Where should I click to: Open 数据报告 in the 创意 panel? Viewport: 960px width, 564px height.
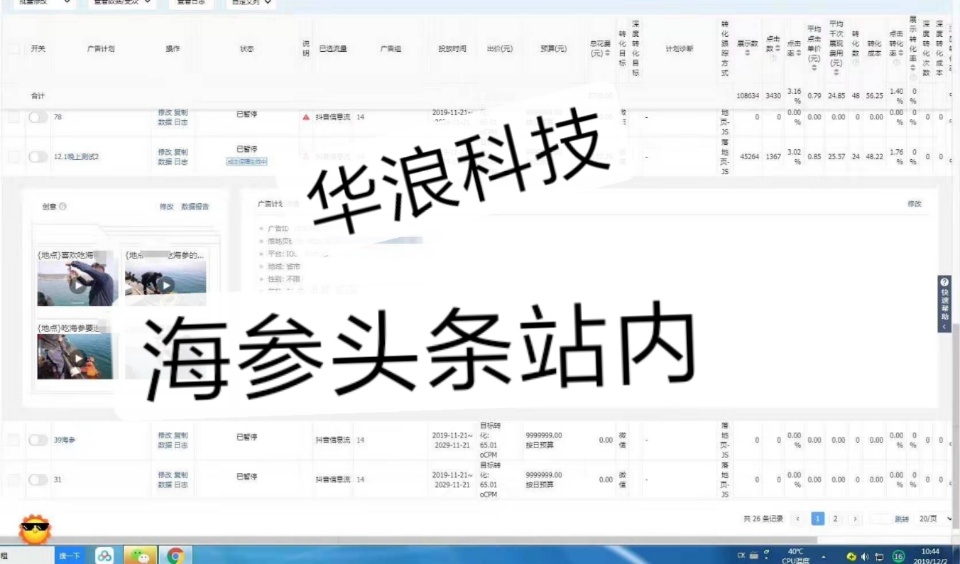tap(195, 206)
